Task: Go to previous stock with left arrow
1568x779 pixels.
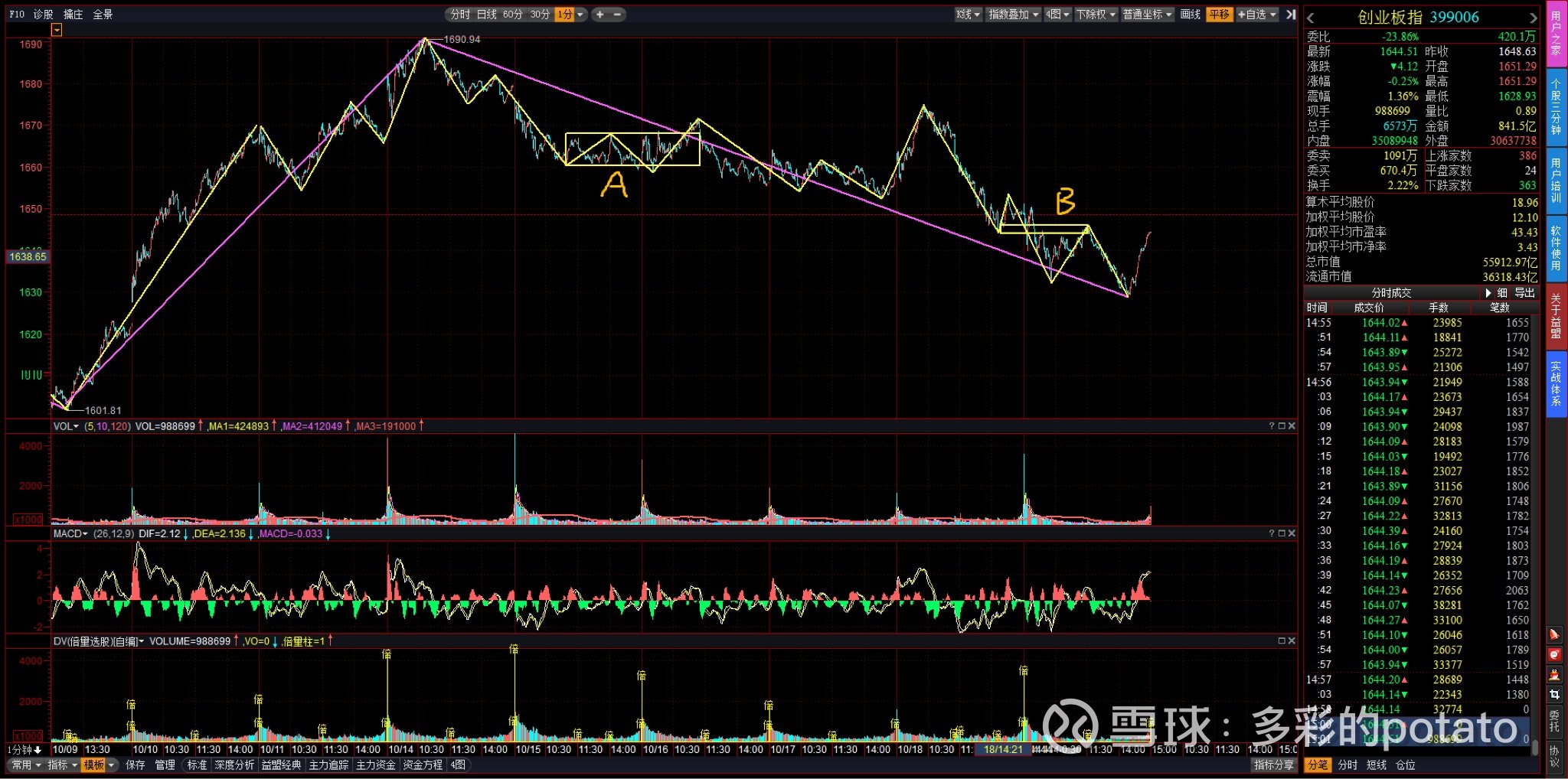Action: 1311,18
